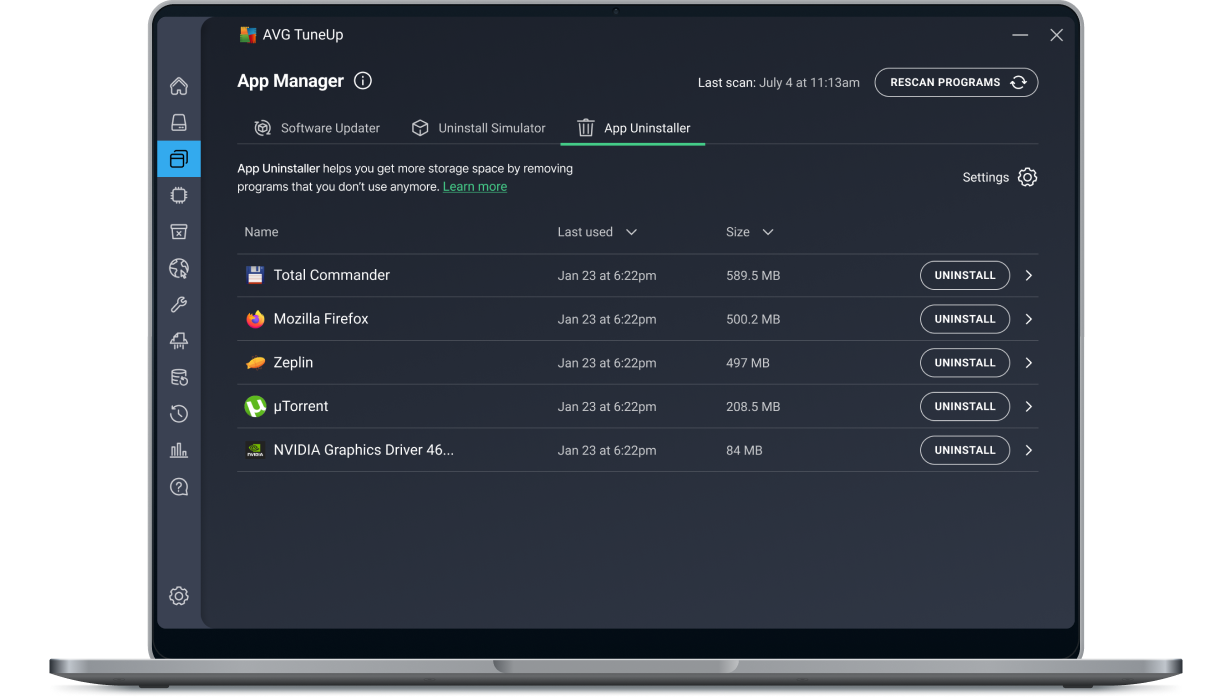Uninstall Mozilla Firefox
Viewport: 1232px width, 697px height.
(x=965, y=319)
